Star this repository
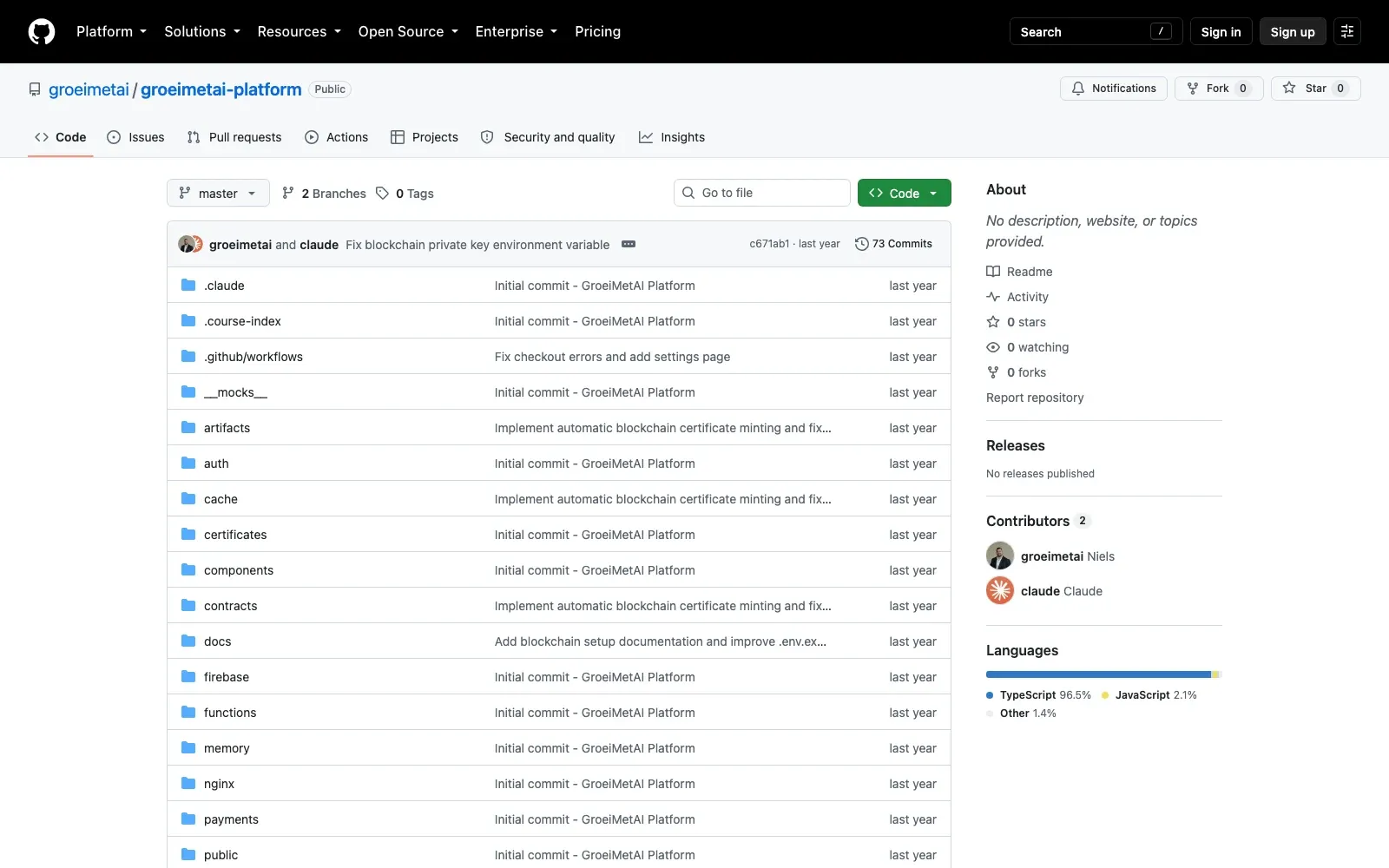Screen dimensions: 1389x868 coord(1315,89)
